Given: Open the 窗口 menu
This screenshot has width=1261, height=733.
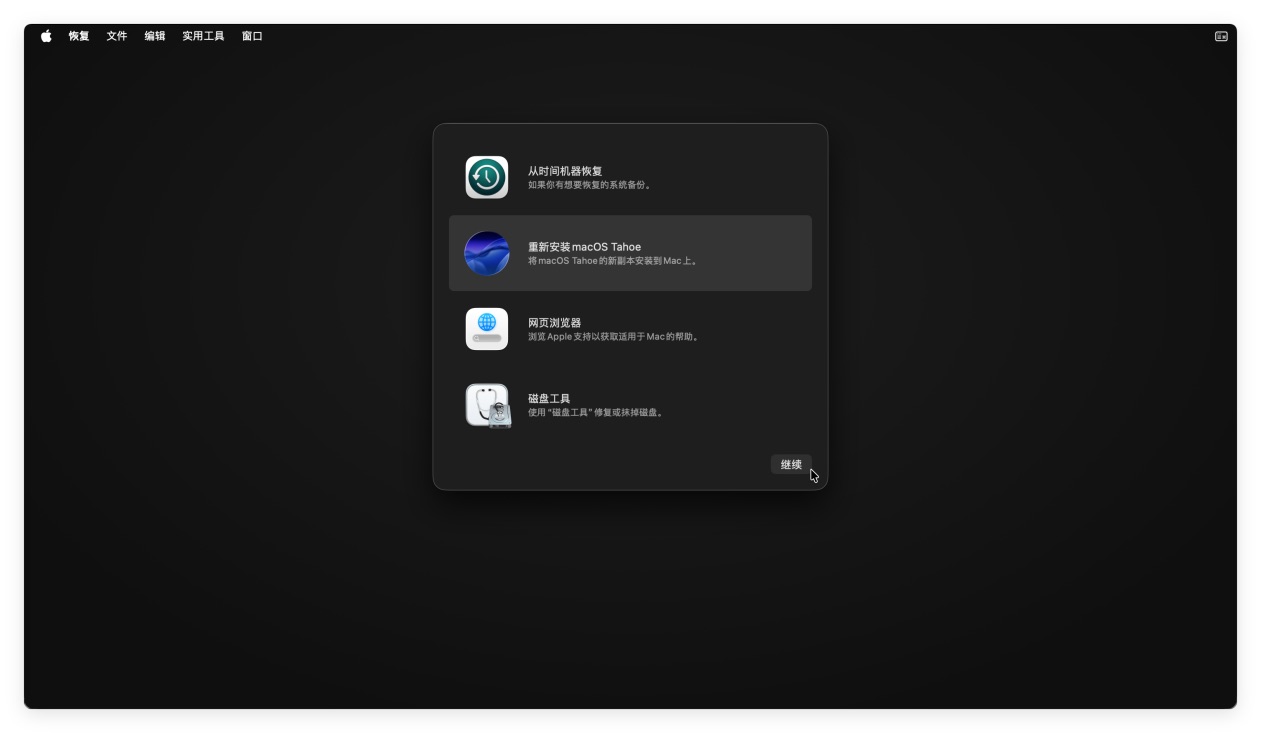Looking at the screenshot, I should click(x=251, y=36).
